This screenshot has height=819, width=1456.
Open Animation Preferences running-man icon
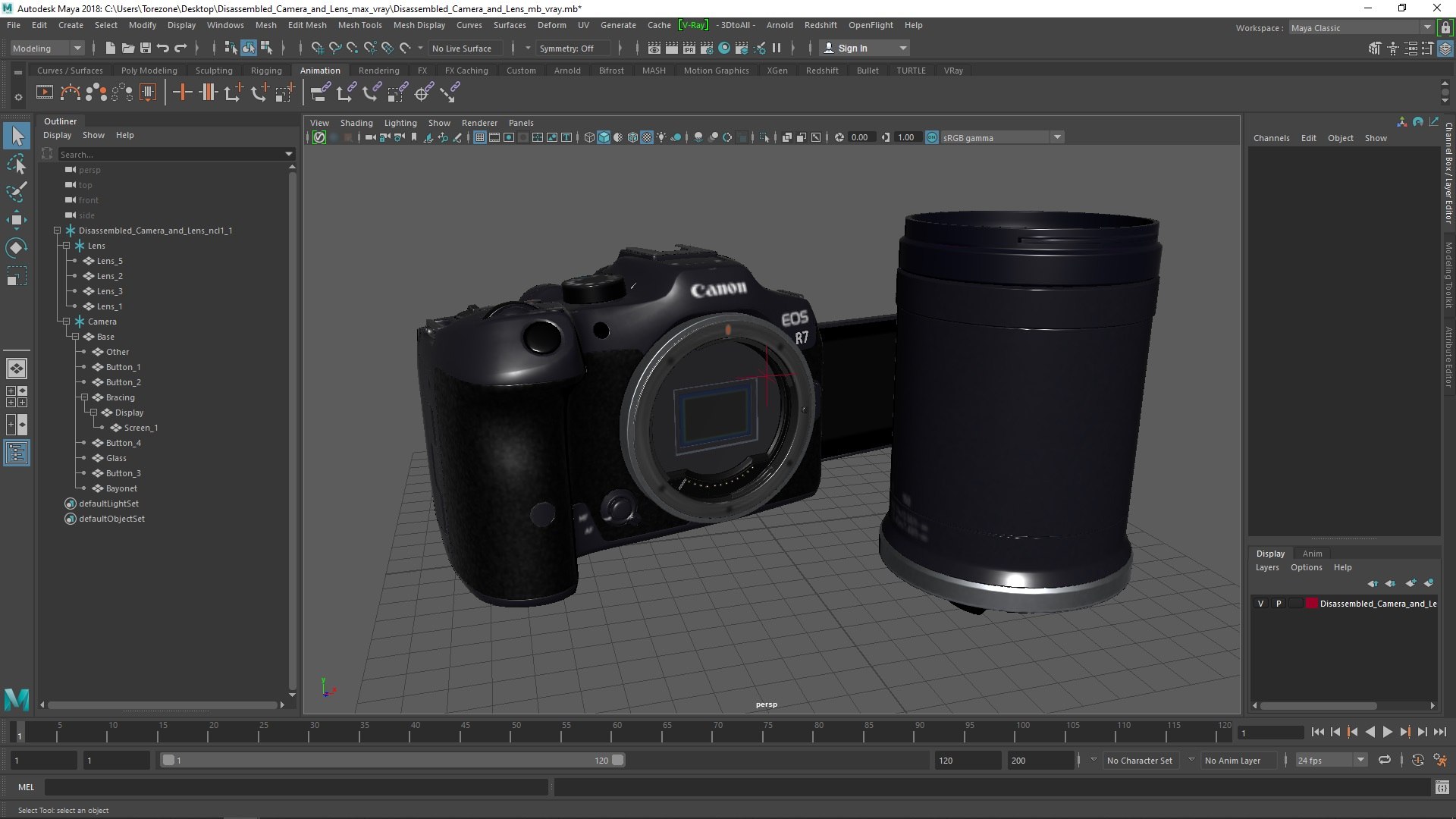(x=1441, y=760)
